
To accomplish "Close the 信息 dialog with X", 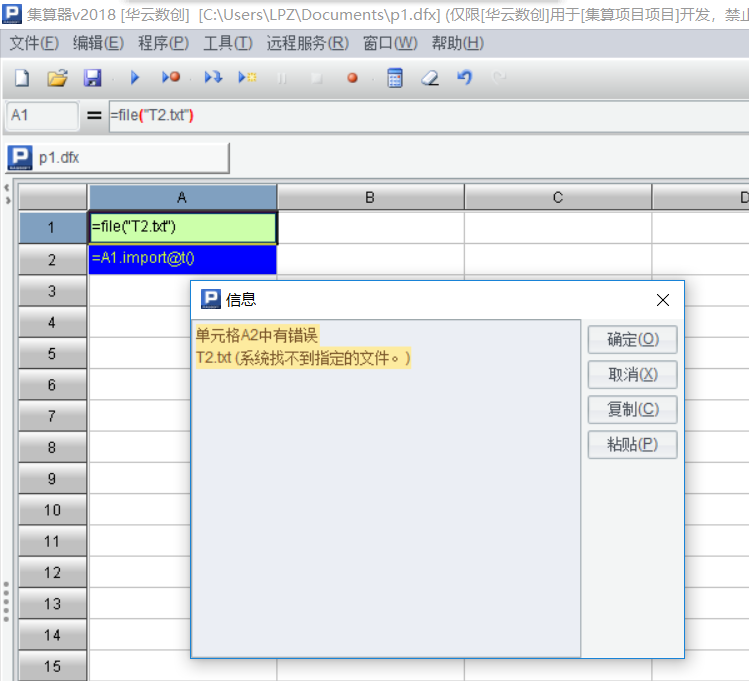I will [x=663, y=300].
